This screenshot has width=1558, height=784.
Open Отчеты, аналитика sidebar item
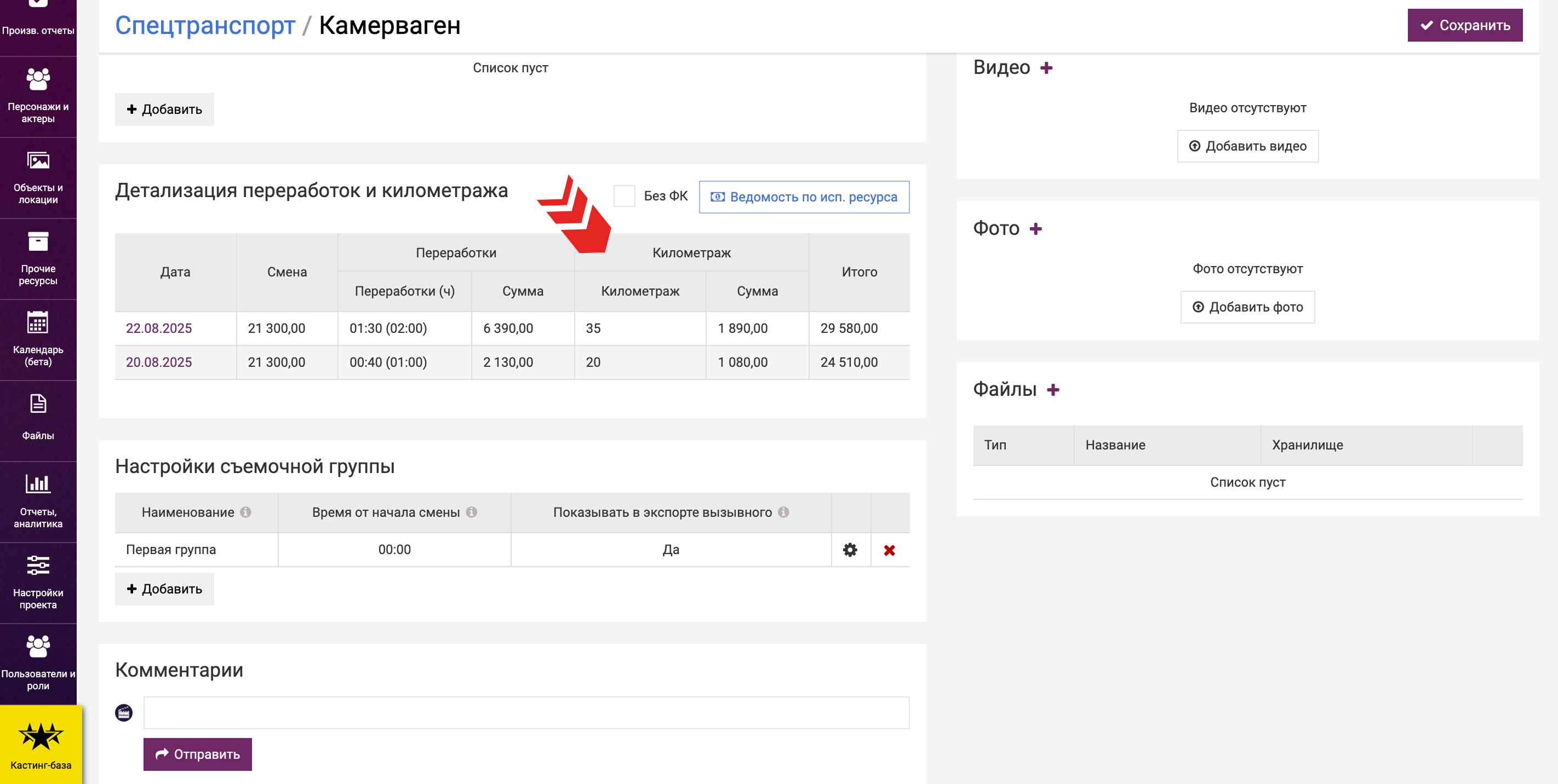tap(38, 501)
